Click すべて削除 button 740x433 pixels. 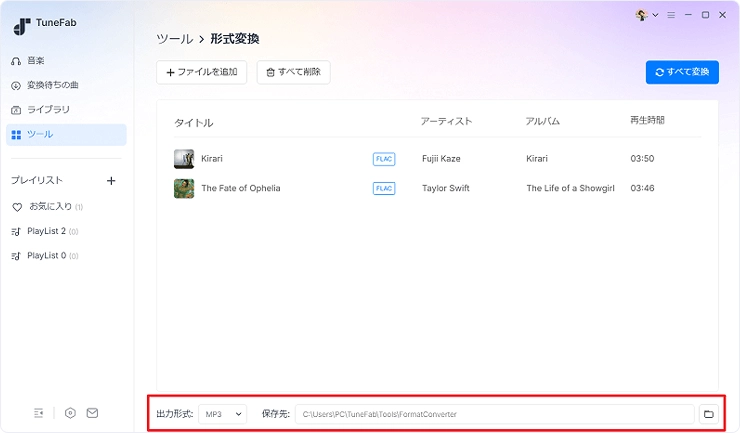(x=294, y=72)
